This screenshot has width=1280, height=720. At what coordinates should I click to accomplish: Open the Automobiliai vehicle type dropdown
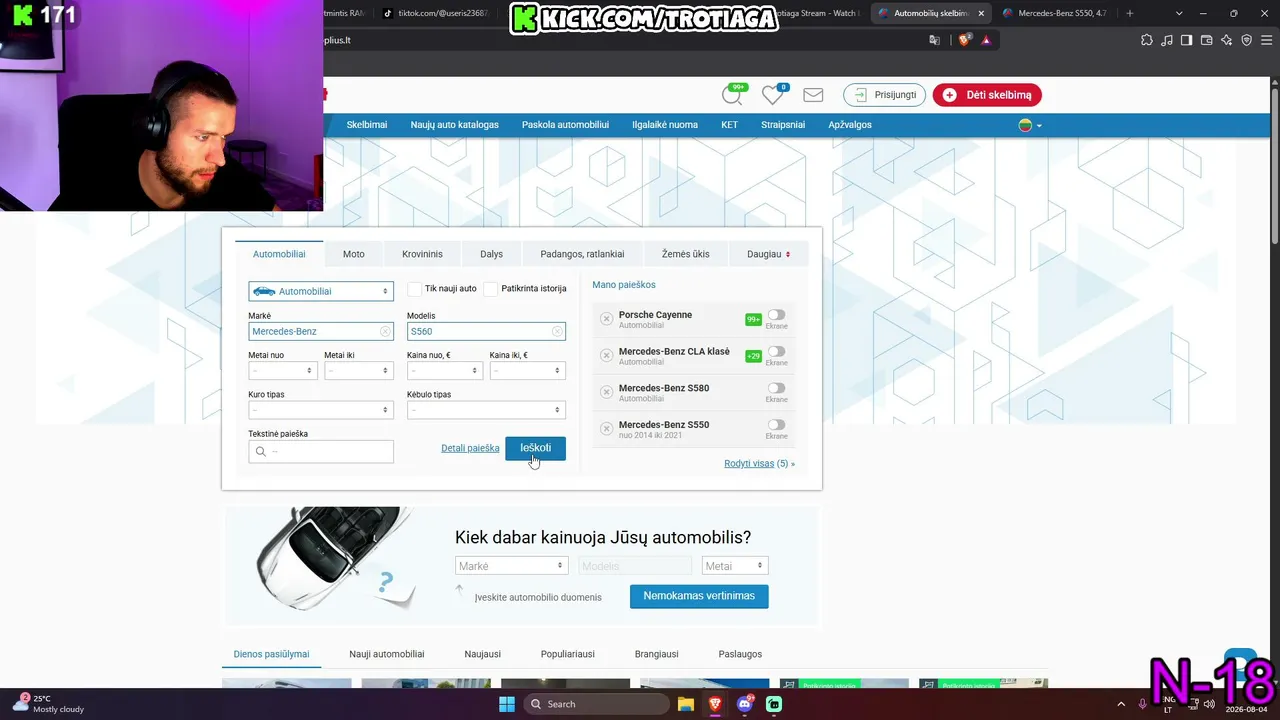pyautogui.click(x=321, y=291)
